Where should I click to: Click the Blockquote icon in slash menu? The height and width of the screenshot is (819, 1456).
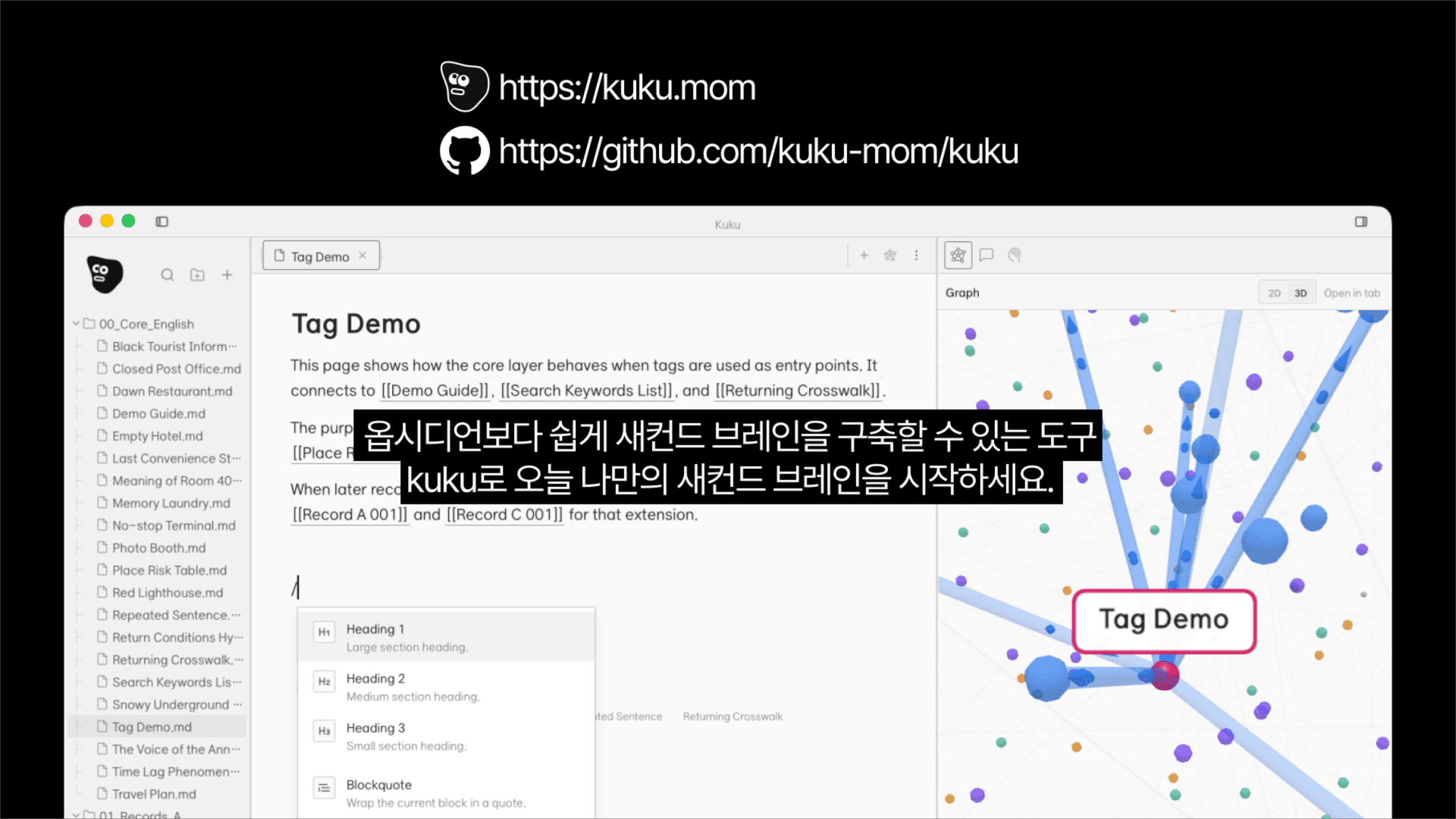click(x=325, y=788)
